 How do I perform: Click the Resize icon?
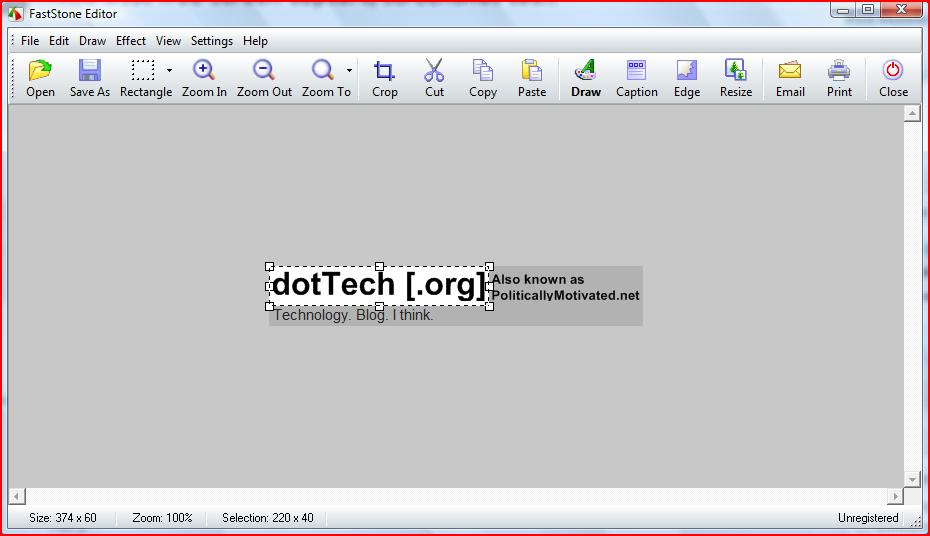point(735,72)
